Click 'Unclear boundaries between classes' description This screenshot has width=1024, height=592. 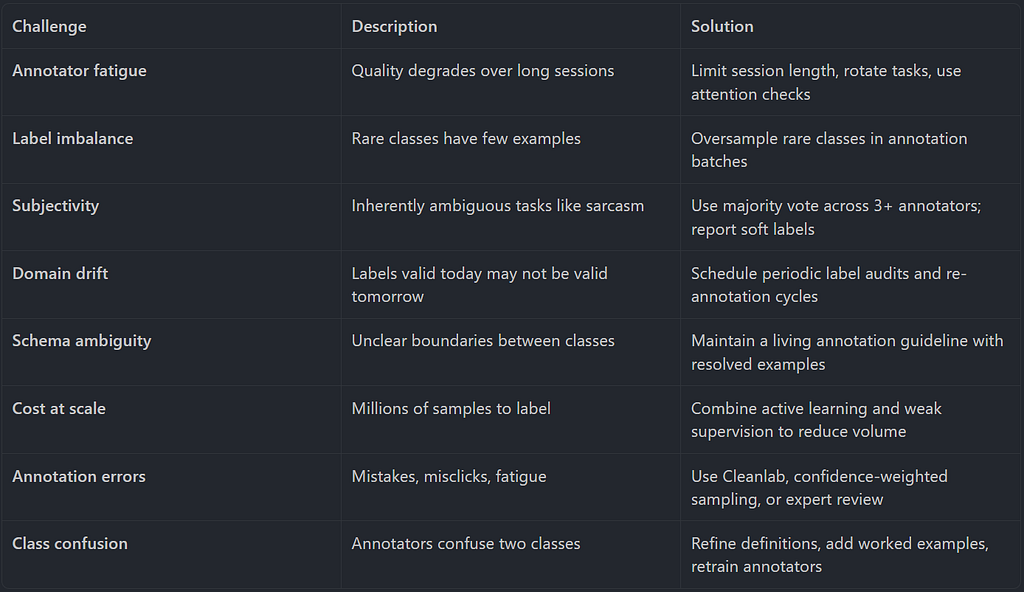pos(483,341)
